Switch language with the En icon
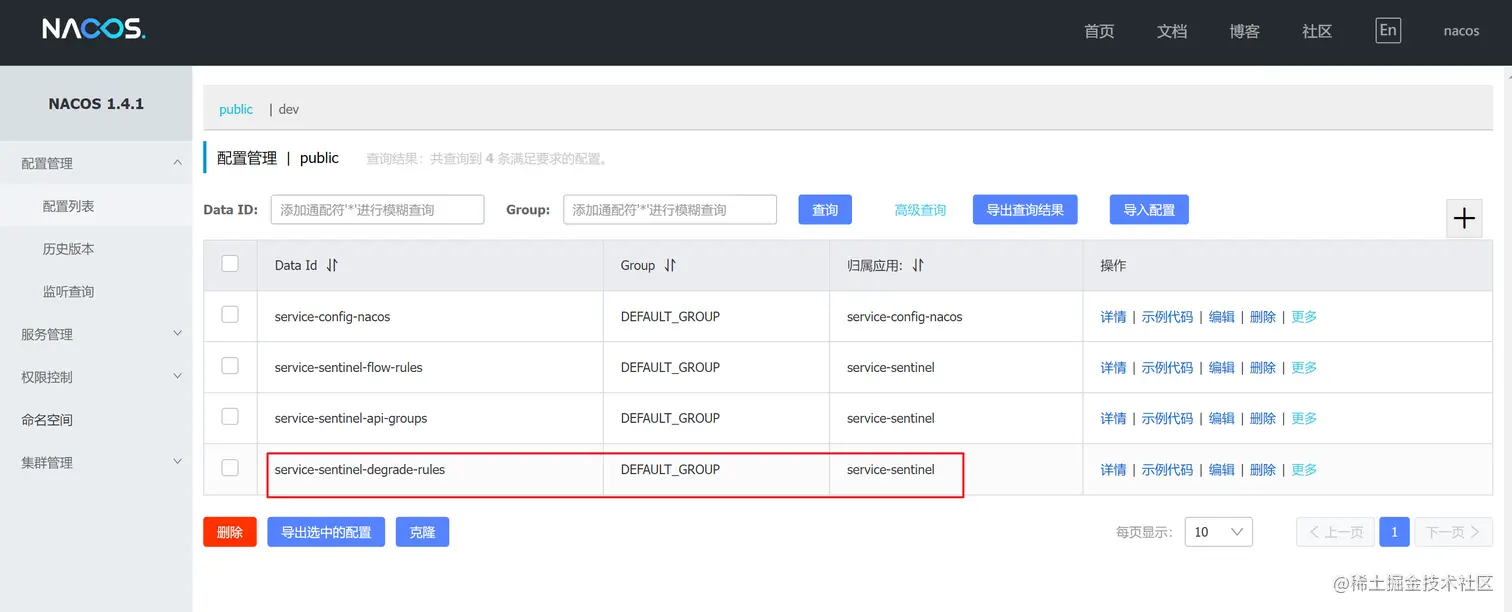 click(1387, 30)
